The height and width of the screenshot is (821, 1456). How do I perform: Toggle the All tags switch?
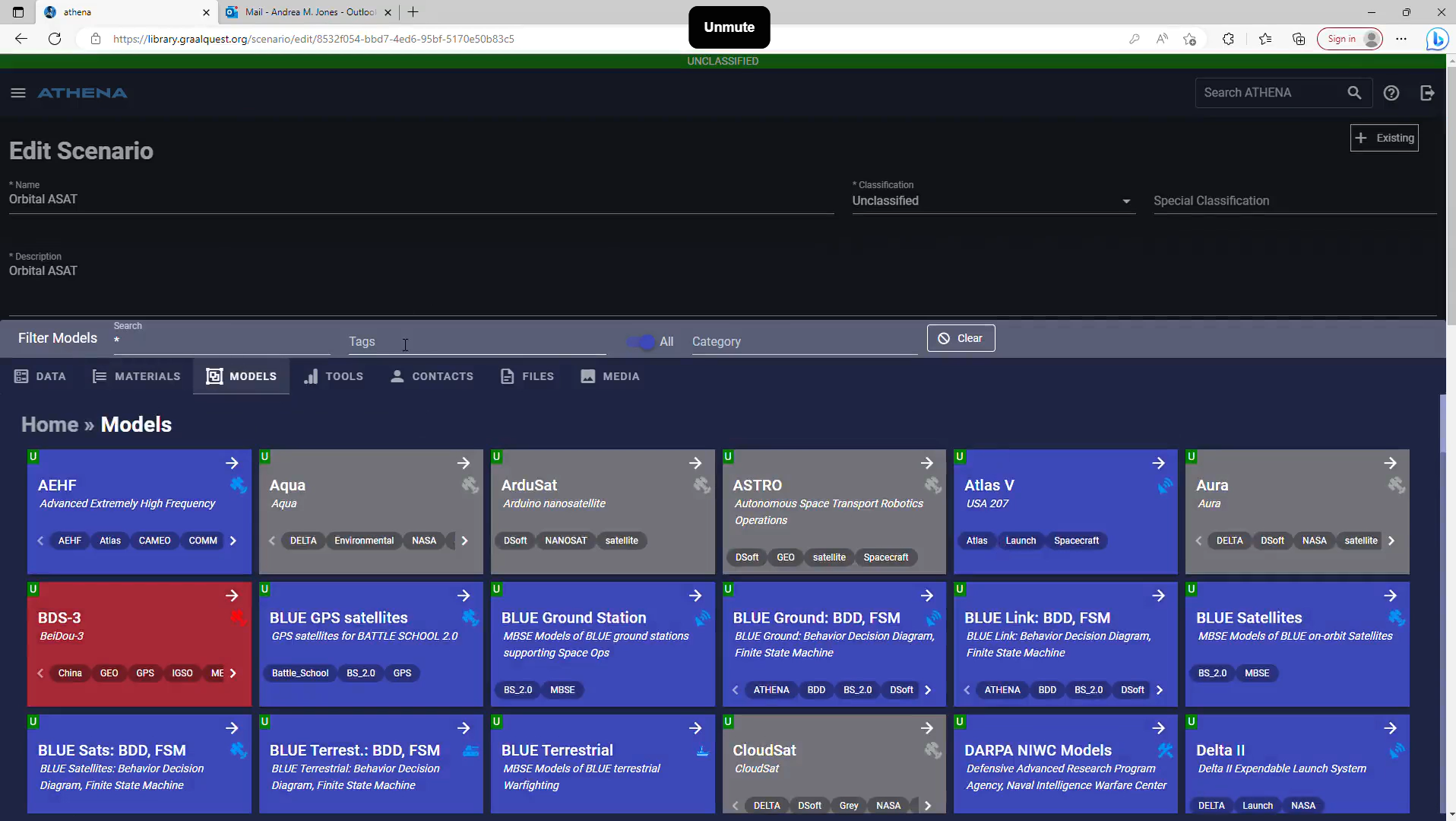(x=641, y=342)
